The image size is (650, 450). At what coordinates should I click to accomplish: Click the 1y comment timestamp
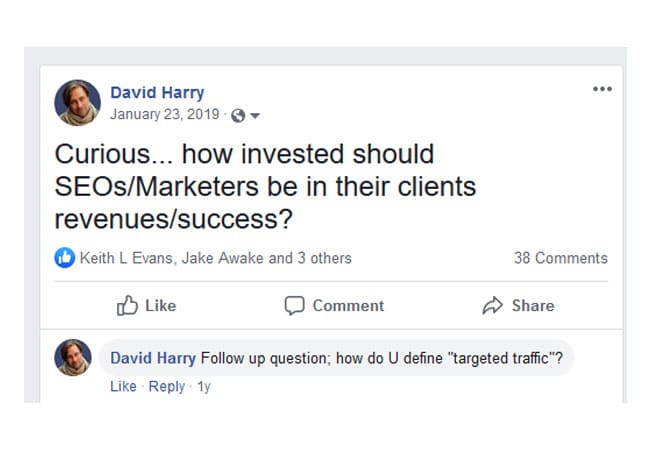pyautogui.click(x=204, y=387)
